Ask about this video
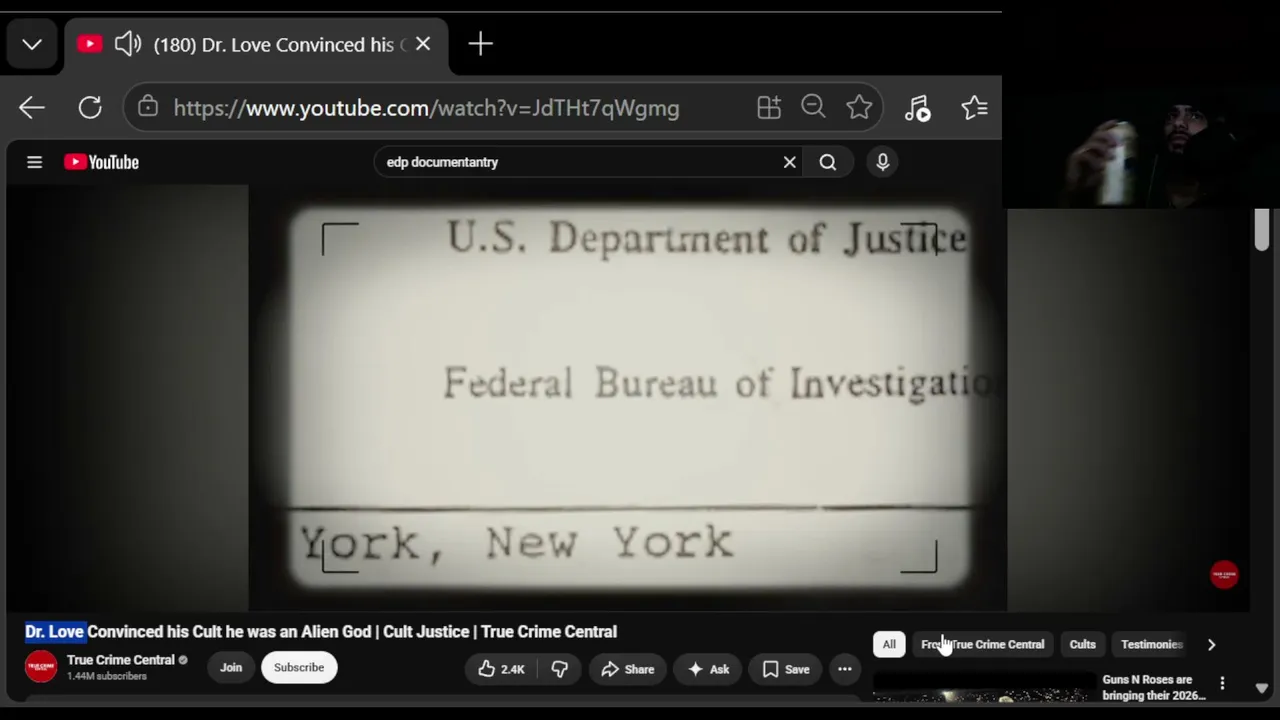This screenshot has width=1280, height=720. click(708, 669)
